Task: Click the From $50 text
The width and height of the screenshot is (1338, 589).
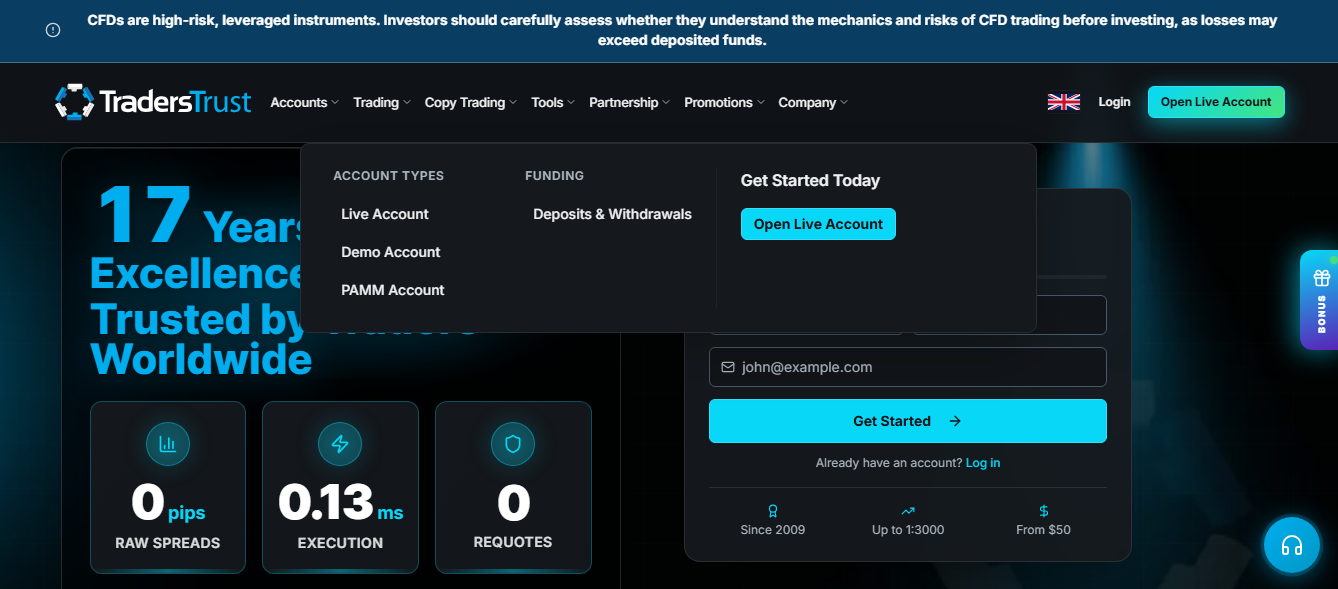Action: (x=1043, y=530)
